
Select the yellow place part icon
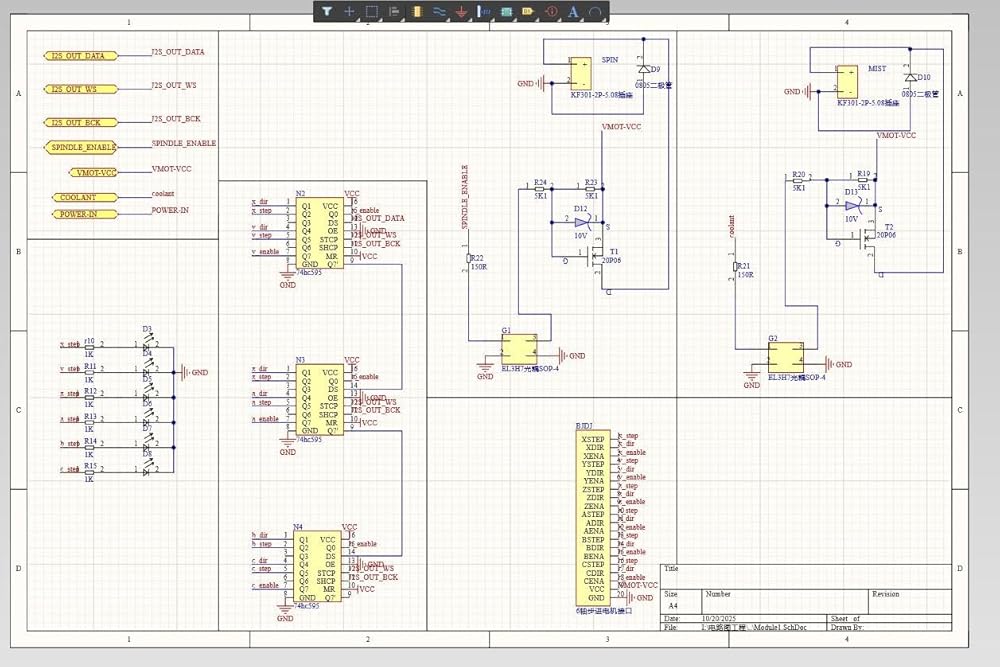tap(416, 12)
